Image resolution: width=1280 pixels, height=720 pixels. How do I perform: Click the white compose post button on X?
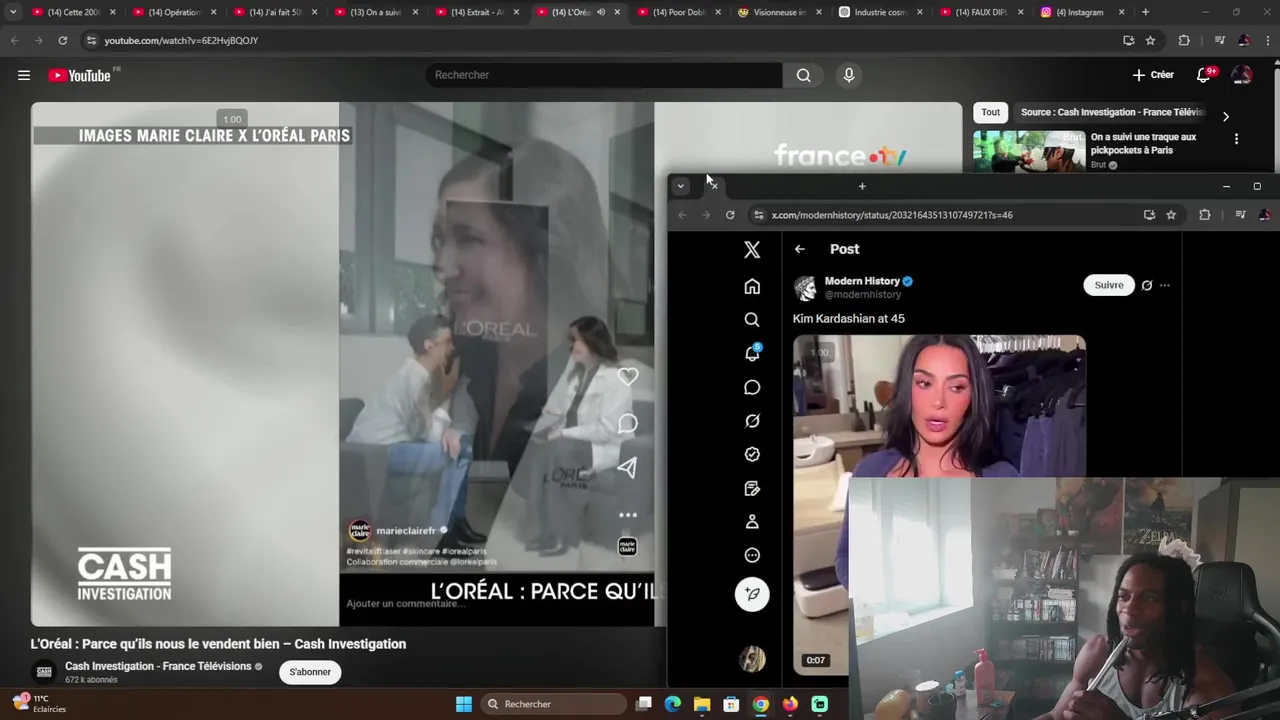pos(752,594)
